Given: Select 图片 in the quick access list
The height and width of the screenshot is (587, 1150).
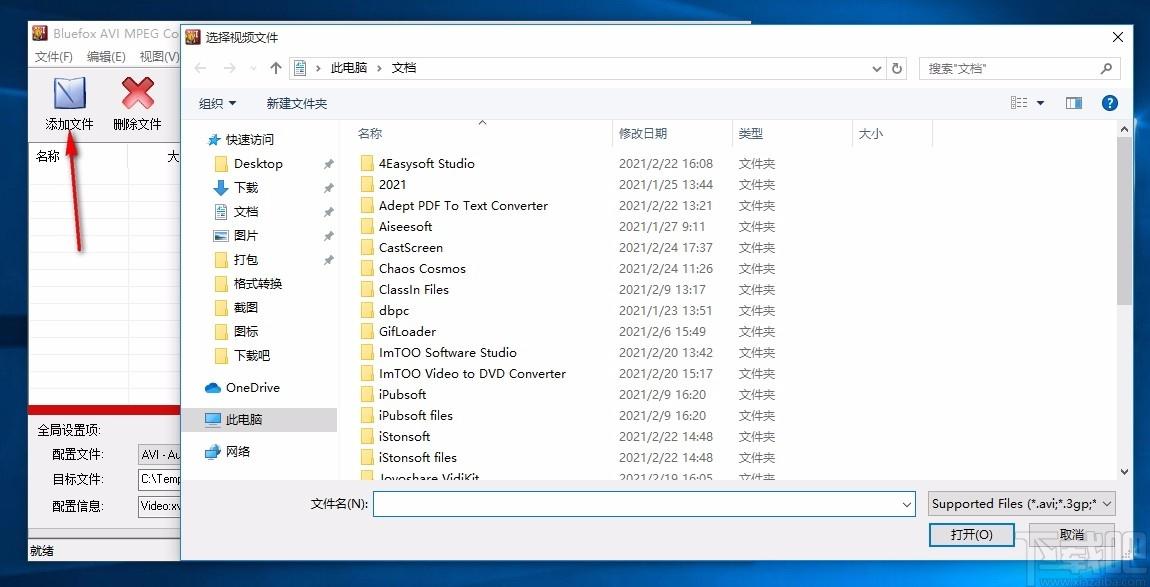Looking at the screenshot, I should [x=246, y=236].
